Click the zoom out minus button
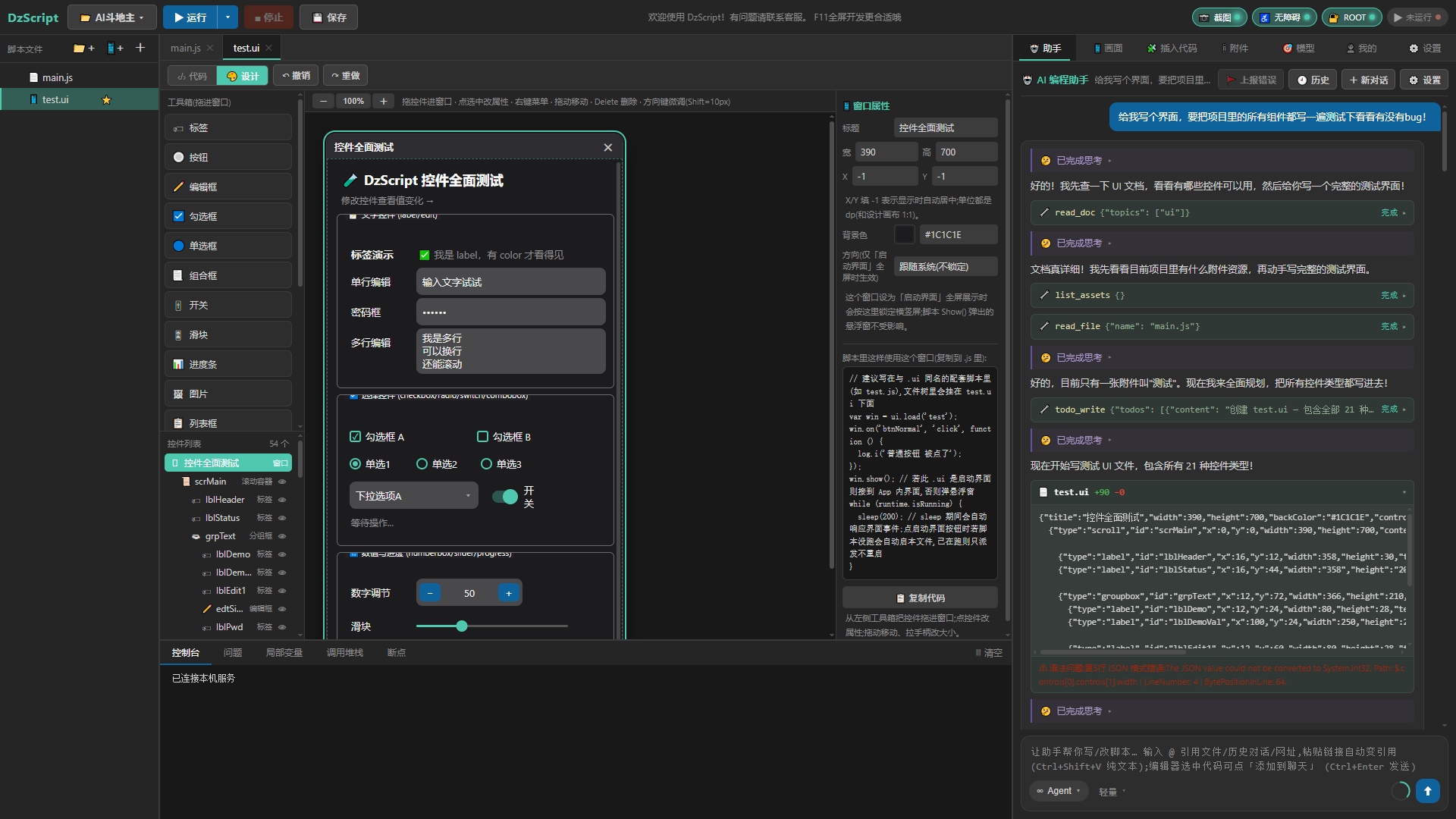 pos(324,101)
